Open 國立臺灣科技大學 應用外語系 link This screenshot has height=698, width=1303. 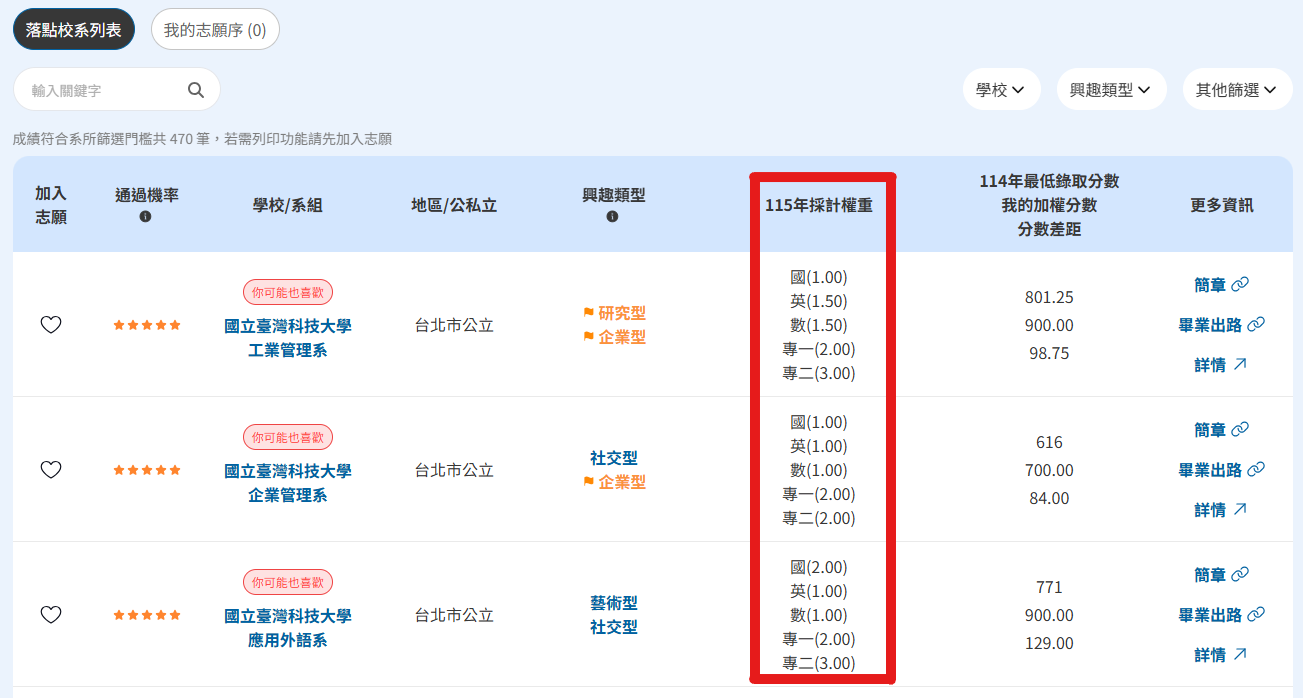[x=288, y=629]
